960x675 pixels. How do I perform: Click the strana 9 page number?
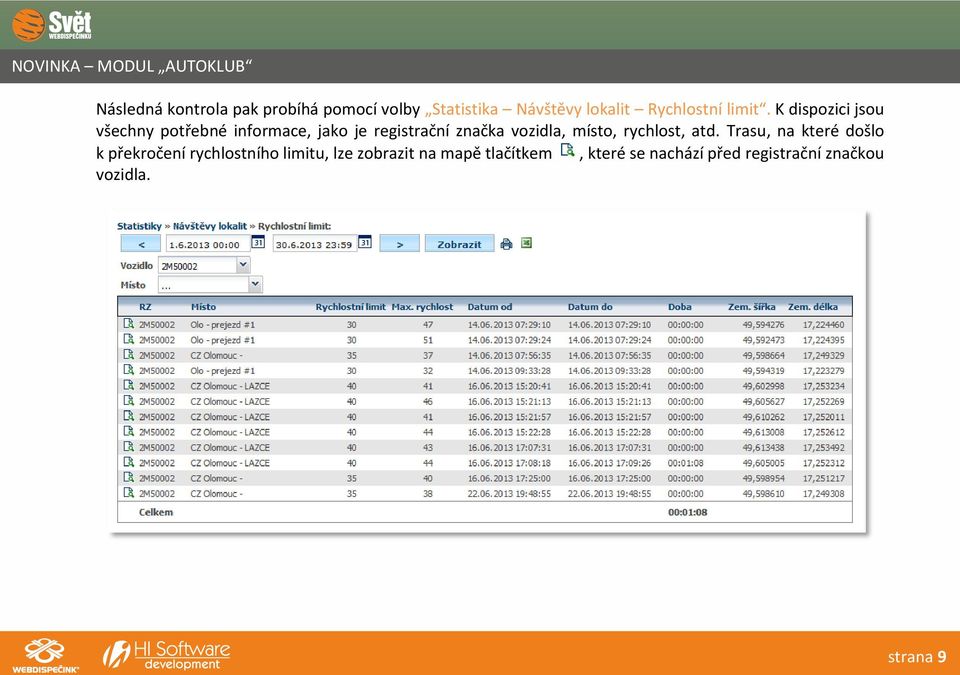[917, 657]
